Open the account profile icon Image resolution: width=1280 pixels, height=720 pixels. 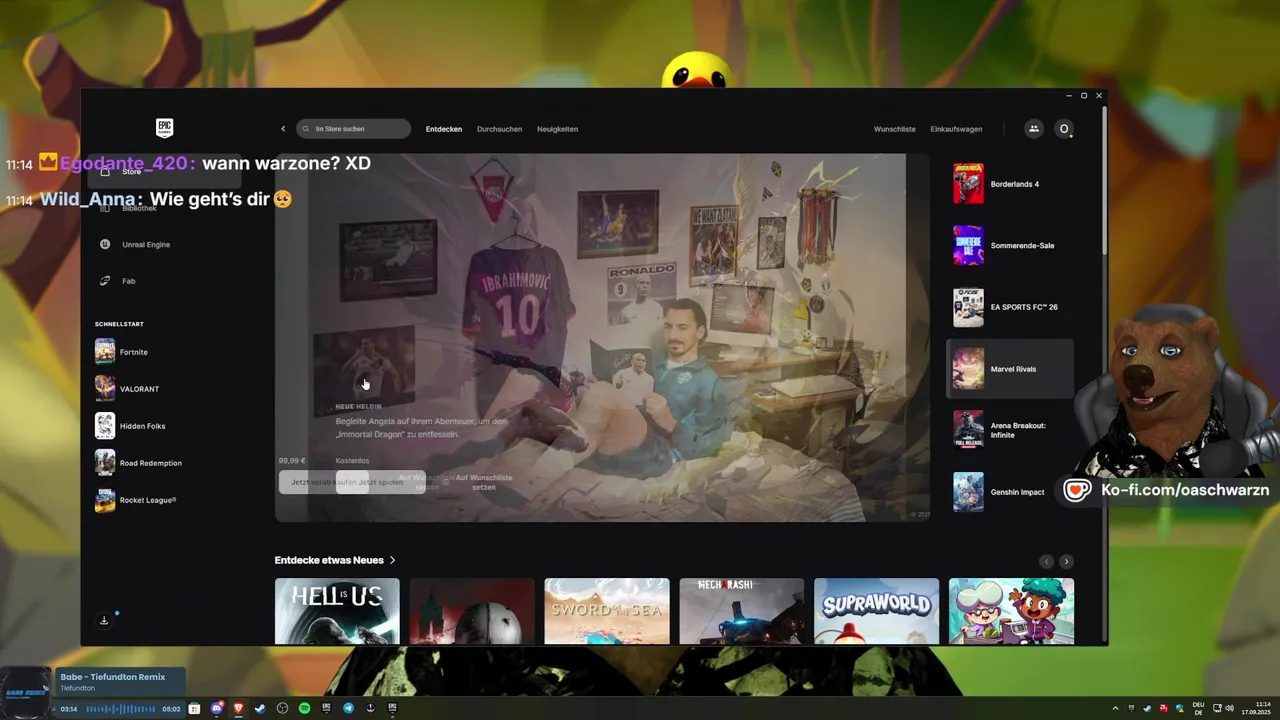pos(1064,129)
